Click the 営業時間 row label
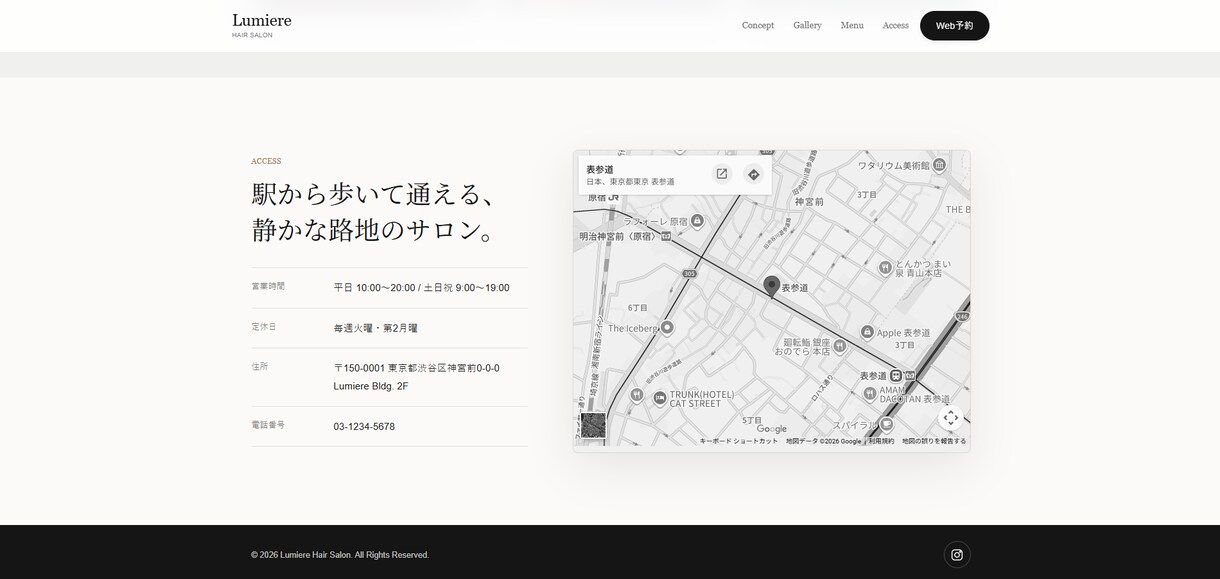Image resolution: width=1220 pixels, height=579 pixels. (x=268, y=286)
